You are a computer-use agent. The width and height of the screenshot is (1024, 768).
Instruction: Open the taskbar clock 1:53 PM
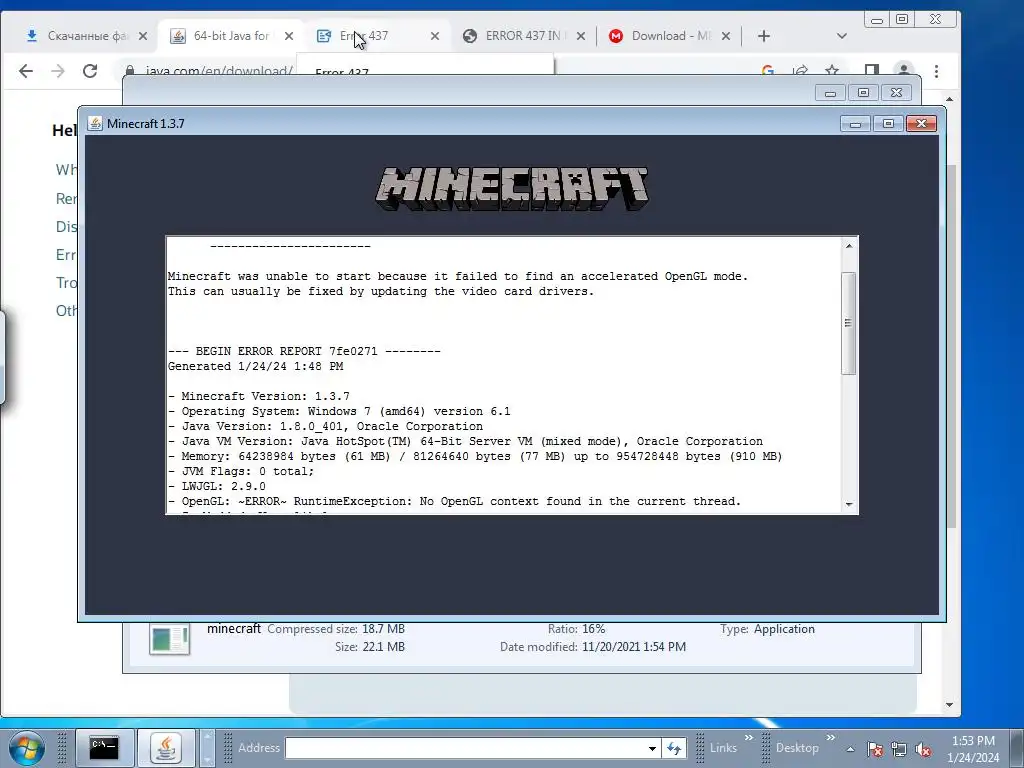tap(973, 748)
